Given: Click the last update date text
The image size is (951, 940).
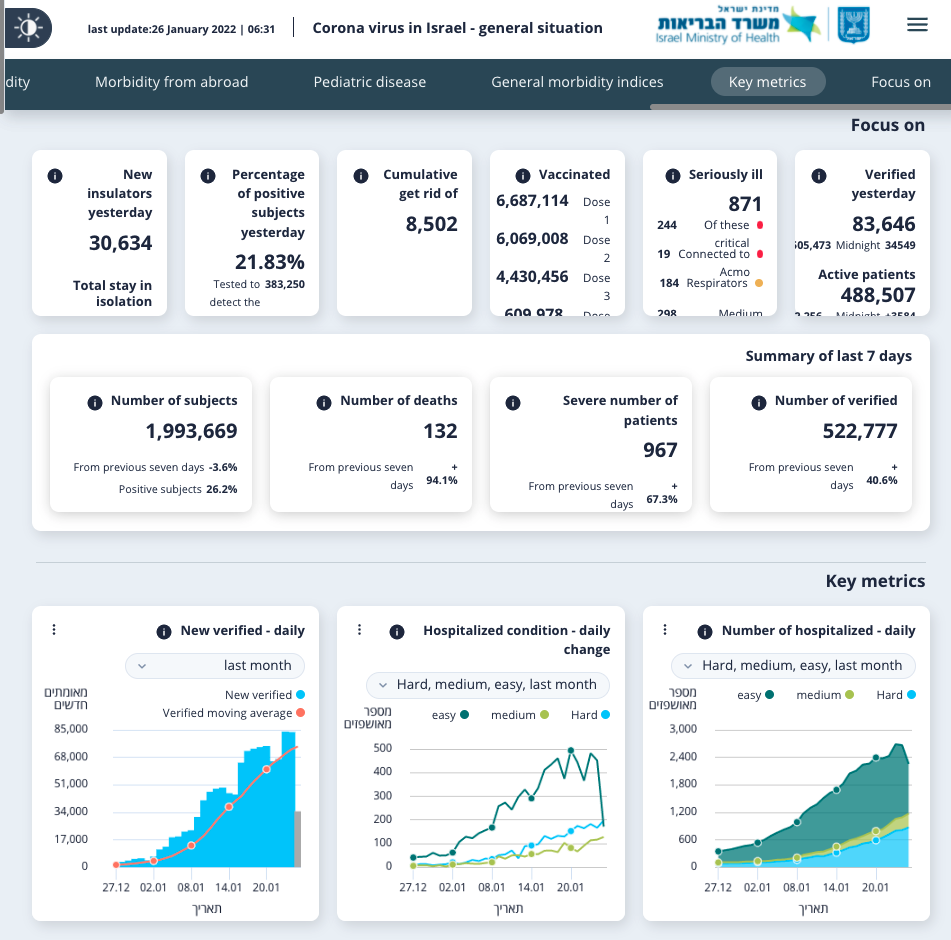Looking at the screenshot, I should [x=181, y=29].
